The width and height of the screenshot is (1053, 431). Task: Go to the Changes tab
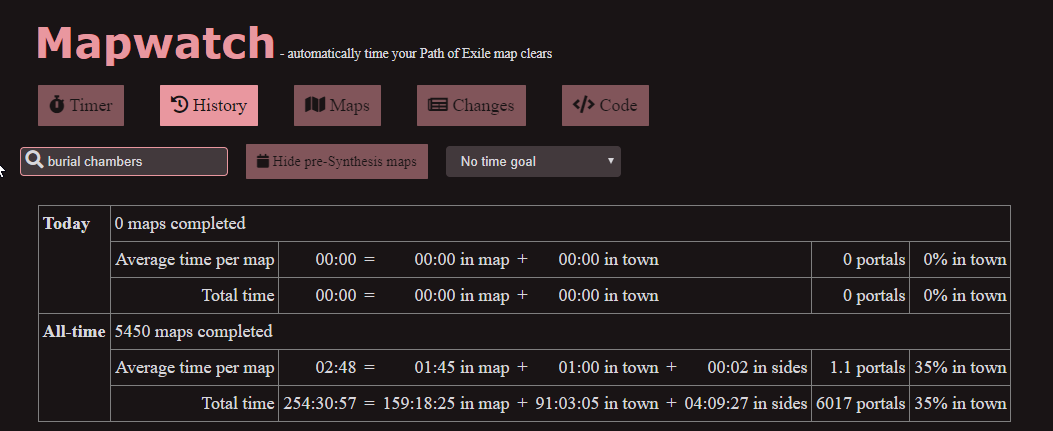[471, 106]
